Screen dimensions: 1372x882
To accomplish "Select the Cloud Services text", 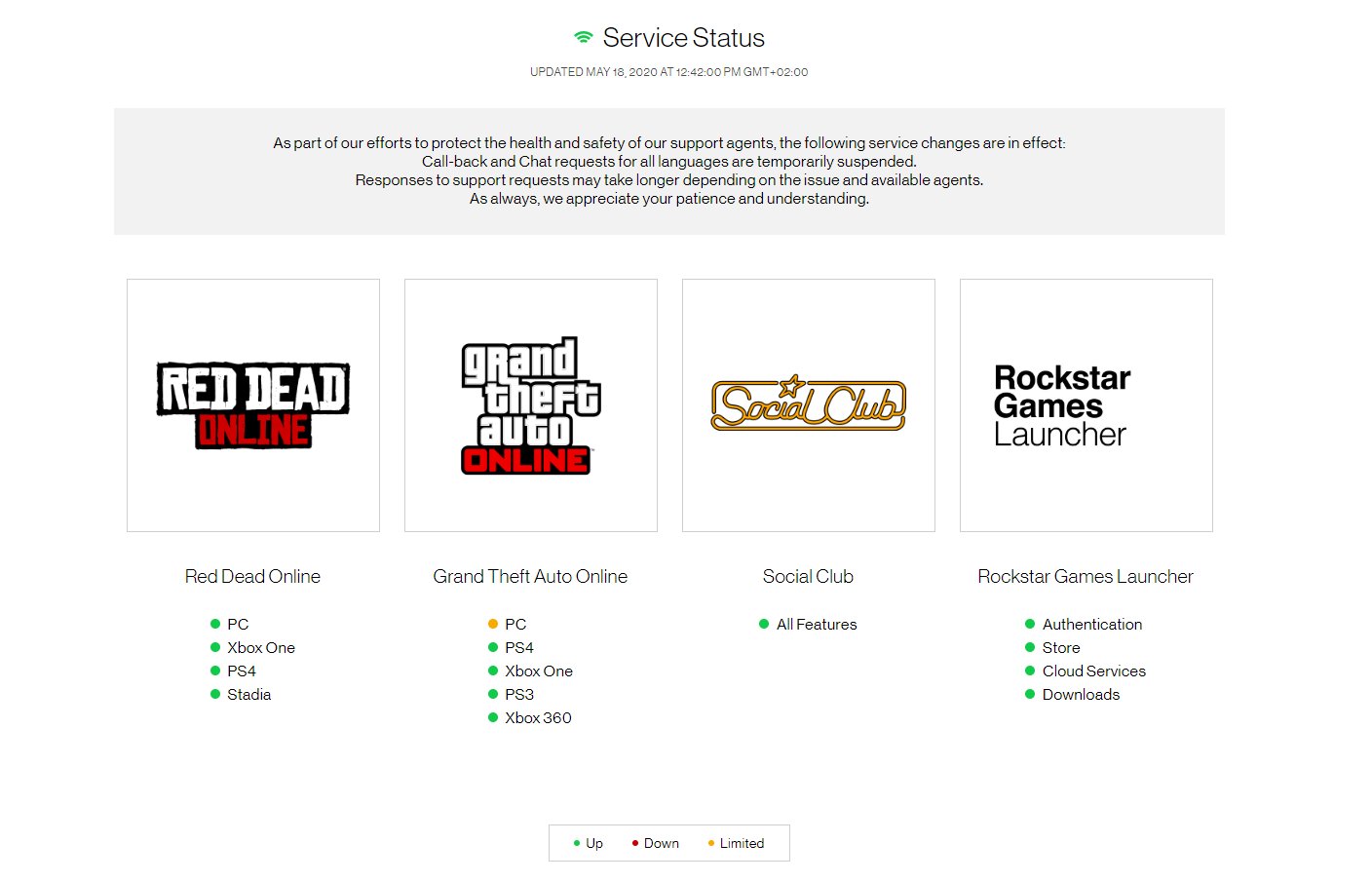I will pos(1094,671).
